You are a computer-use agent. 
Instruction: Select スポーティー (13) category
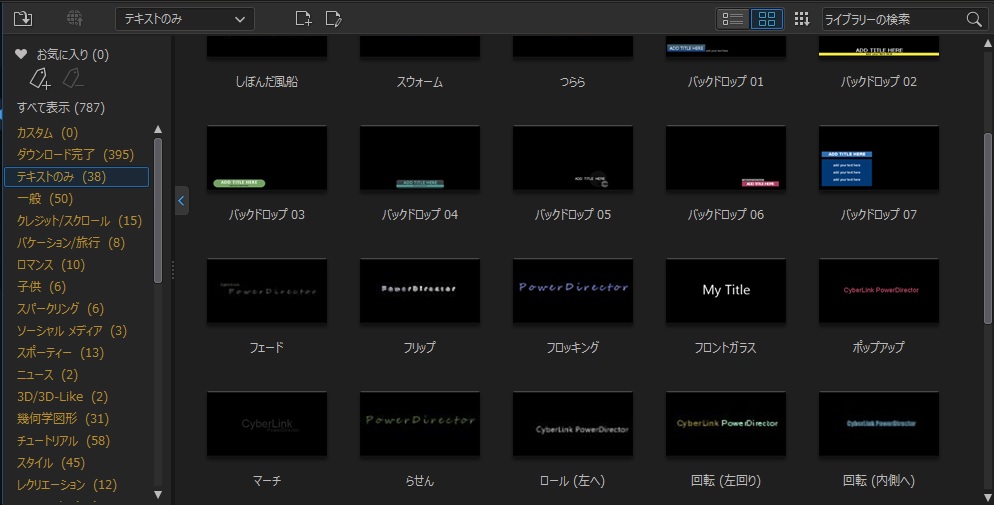[x=60, y=352]
